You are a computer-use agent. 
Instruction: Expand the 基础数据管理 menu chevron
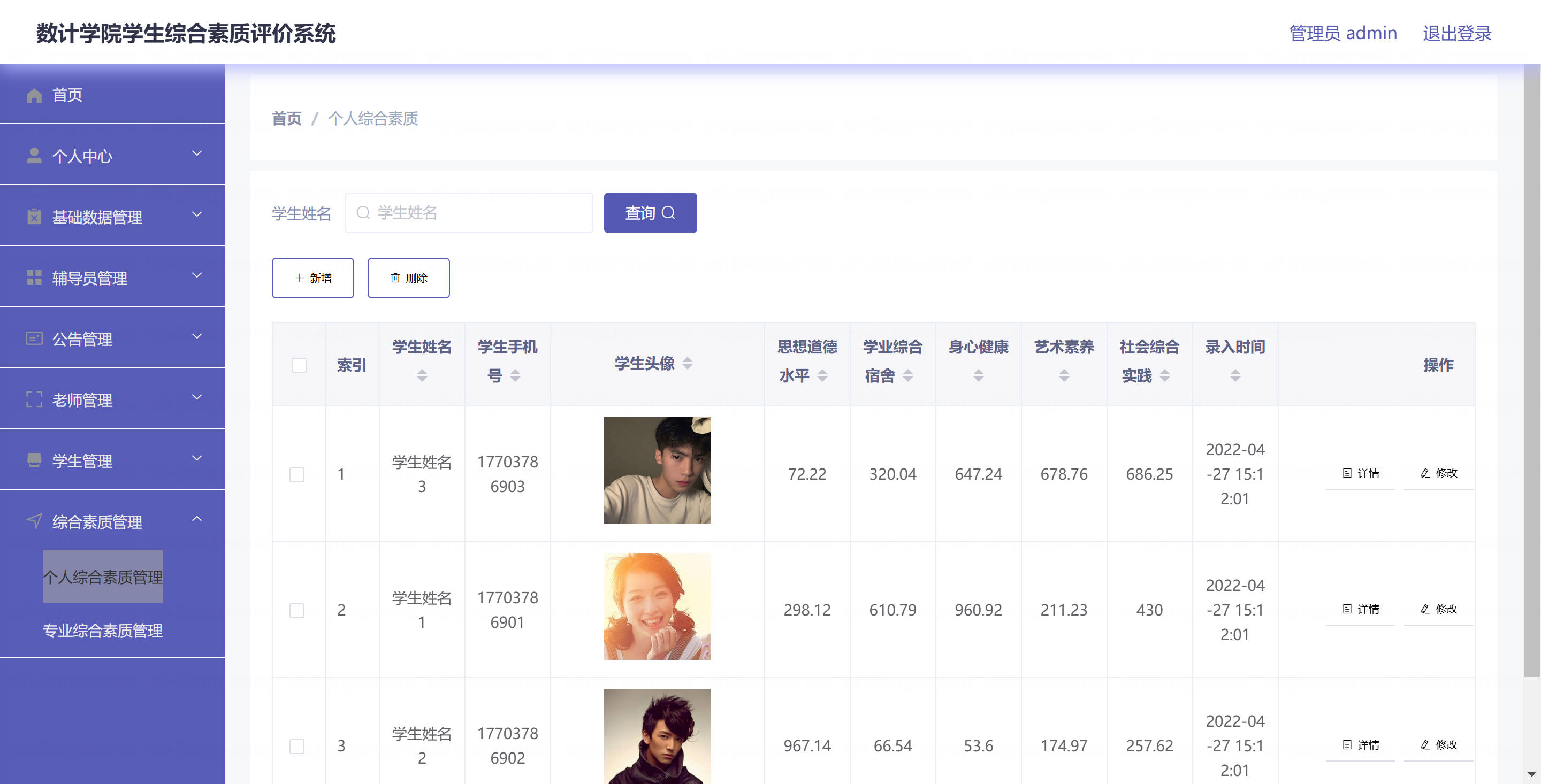197,214
